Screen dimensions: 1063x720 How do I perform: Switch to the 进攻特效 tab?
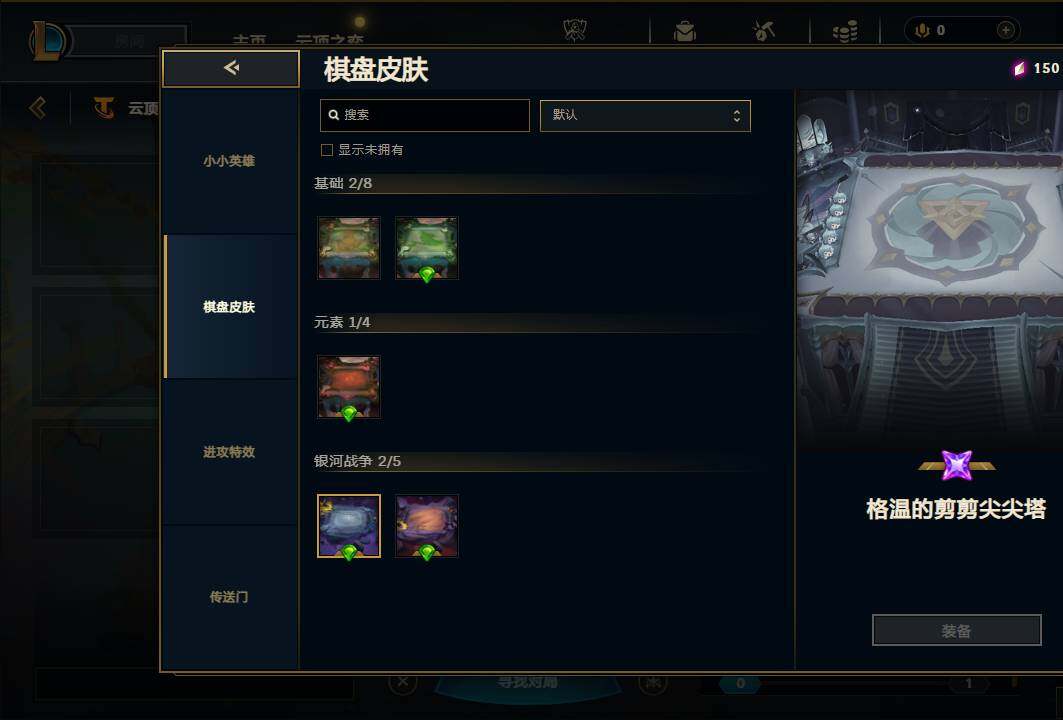point(230,452)
